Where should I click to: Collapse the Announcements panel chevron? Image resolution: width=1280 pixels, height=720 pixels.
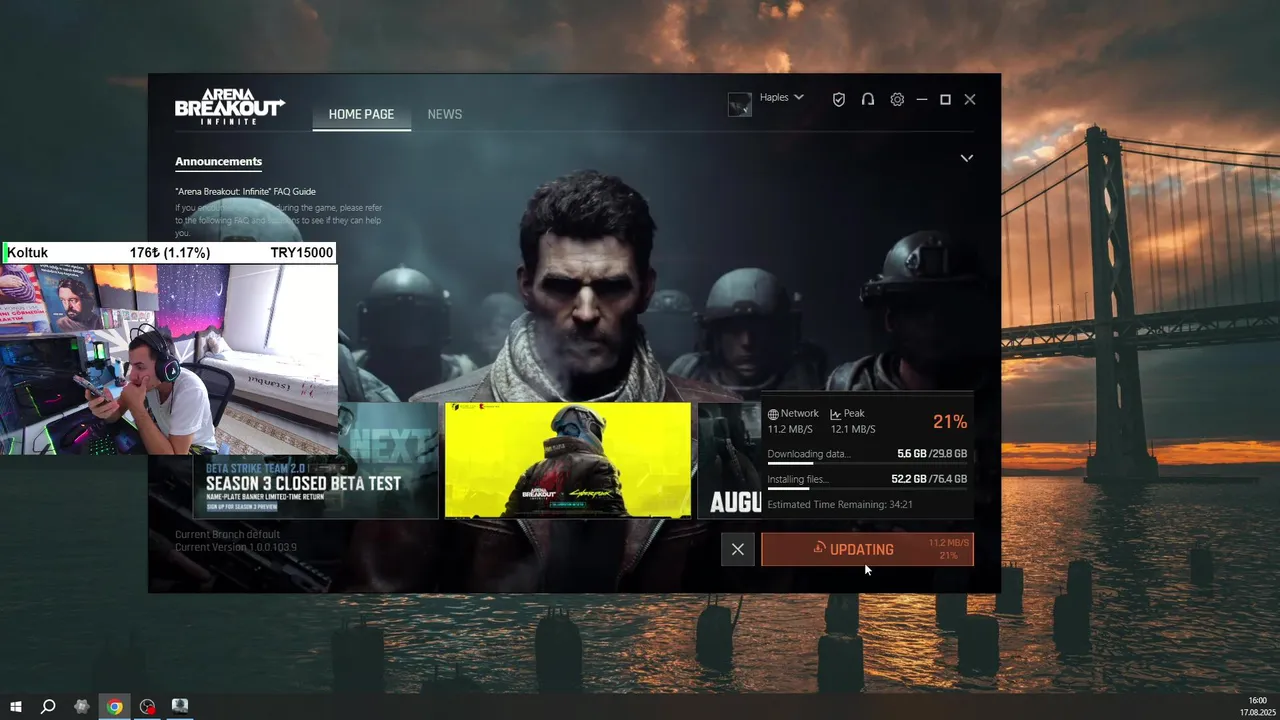(966, 158)
